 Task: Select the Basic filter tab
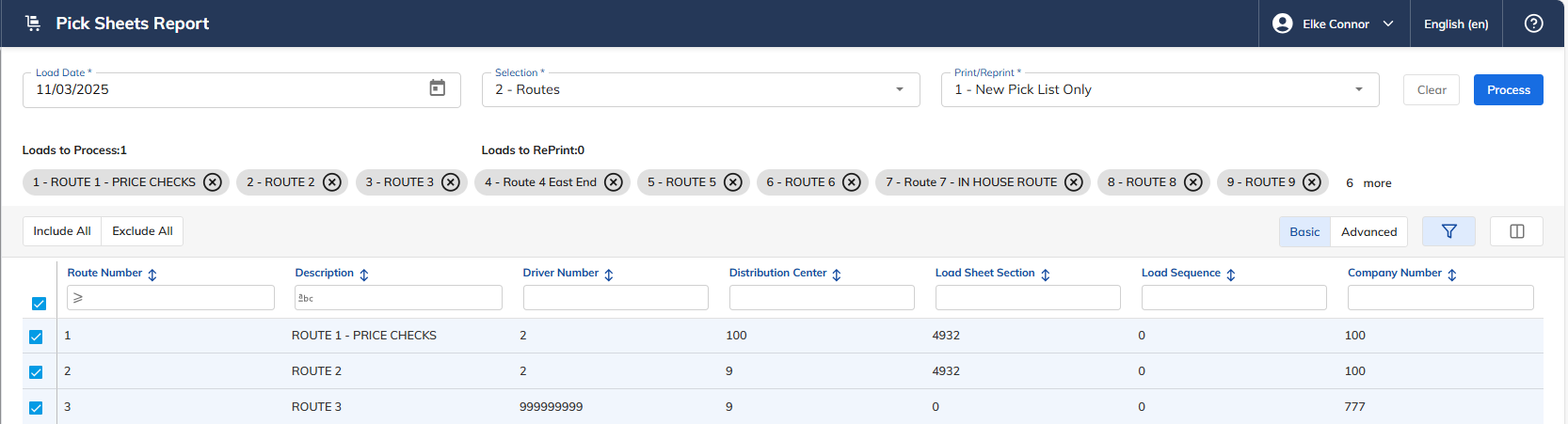click(1304, 231)
